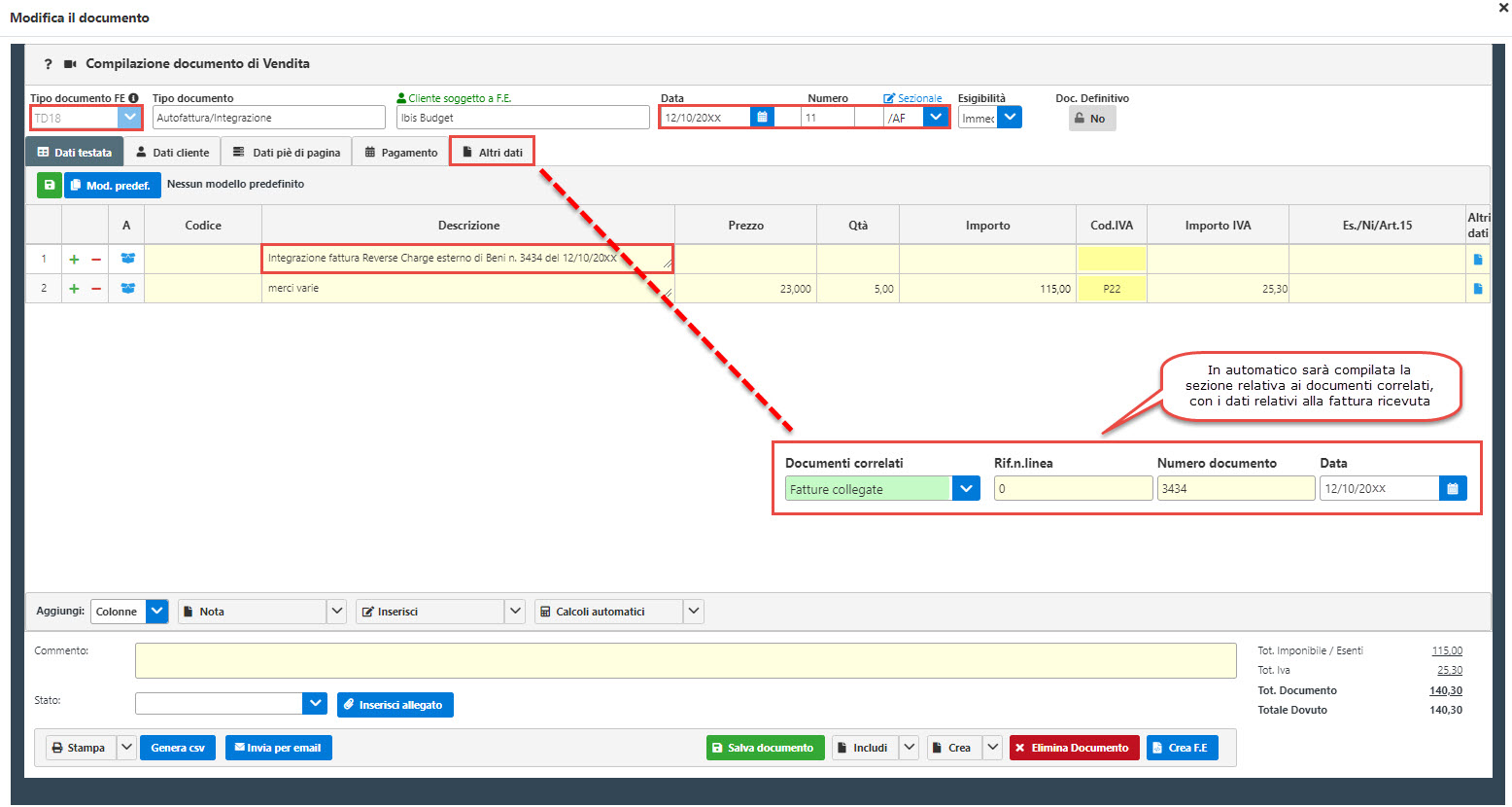1512x807 pixels.
Task: Toggle the Doc. Definitivo No lock button
Action: pyautogui.click(x=1092, y=119)
